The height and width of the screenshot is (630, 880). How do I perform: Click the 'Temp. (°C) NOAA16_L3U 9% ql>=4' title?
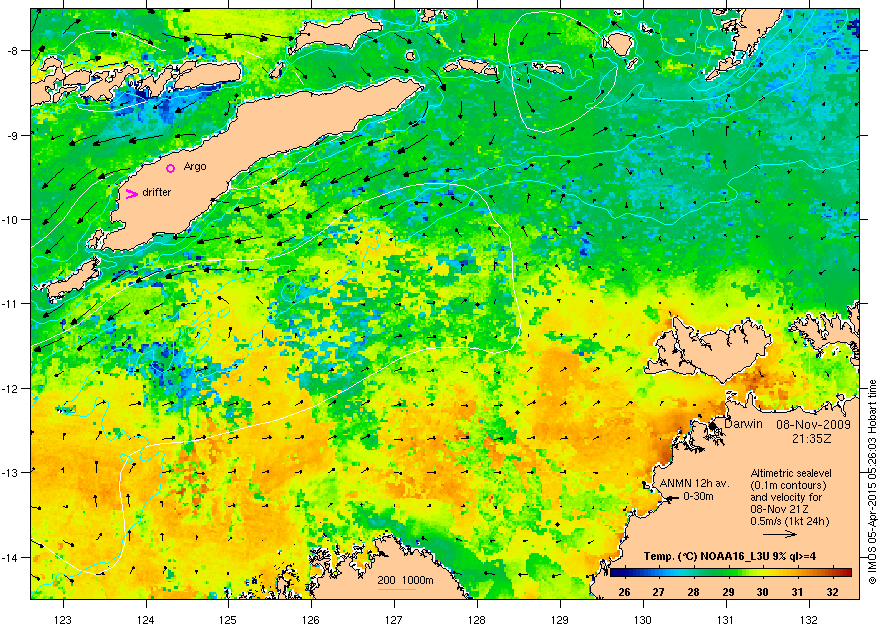pyautogui.click(x=730, y=557)
